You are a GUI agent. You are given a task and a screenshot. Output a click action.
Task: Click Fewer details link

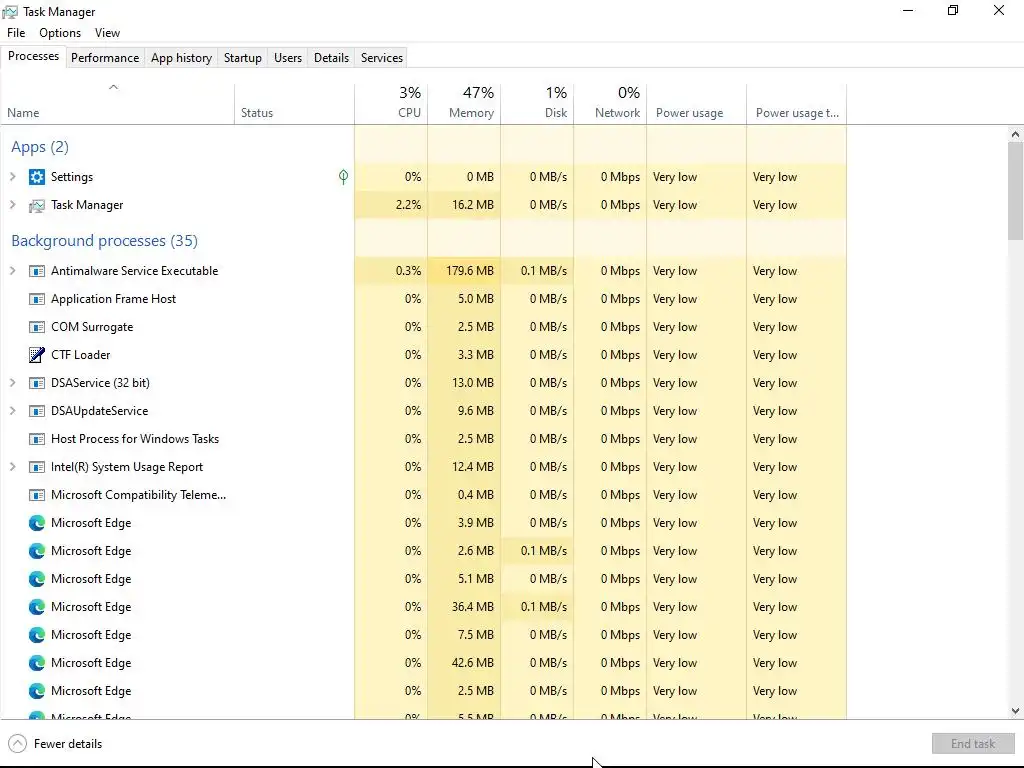tap(68, 744)
